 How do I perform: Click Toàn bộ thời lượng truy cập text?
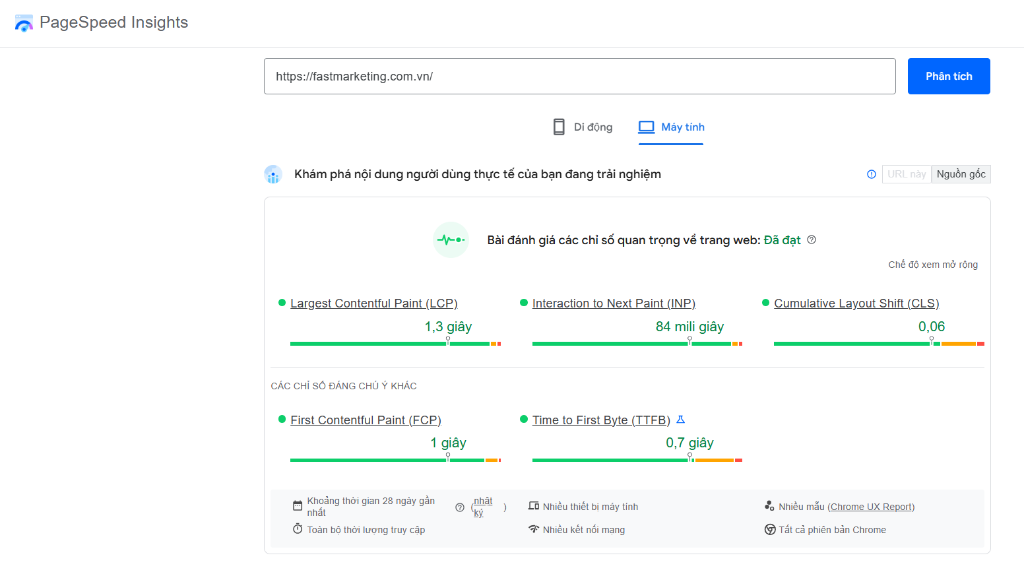tap(366, 529)
